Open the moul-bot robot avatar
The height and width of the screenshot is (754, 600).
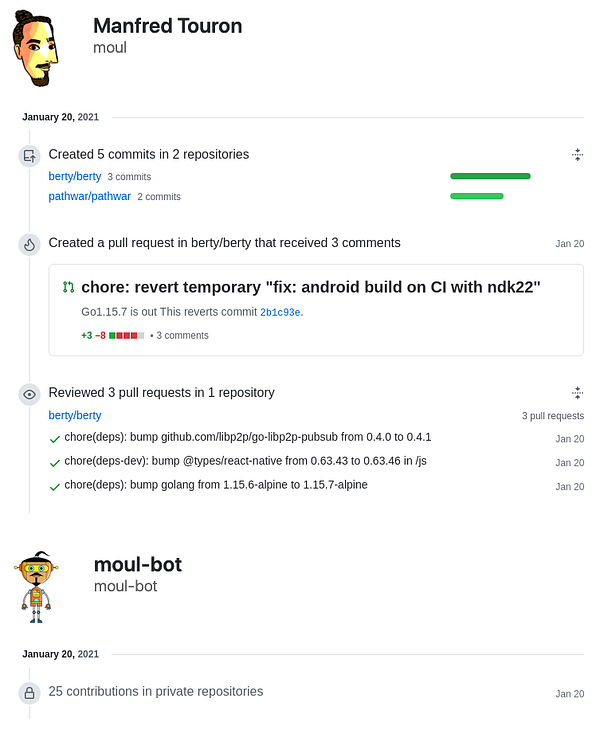click(x=36, y=587)
